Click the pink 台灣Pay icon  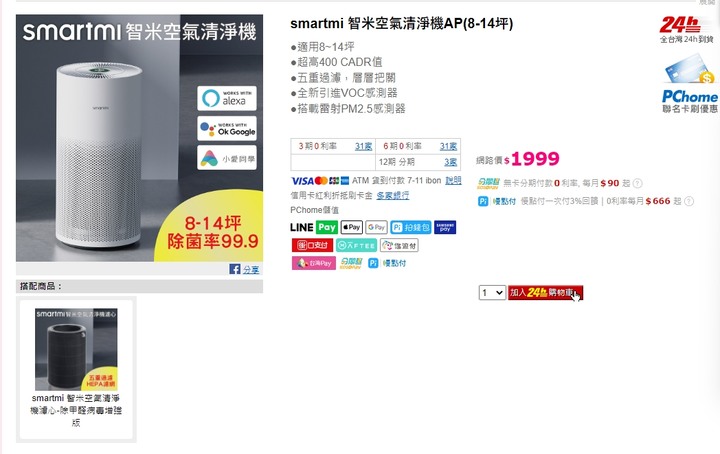[314, 263]
